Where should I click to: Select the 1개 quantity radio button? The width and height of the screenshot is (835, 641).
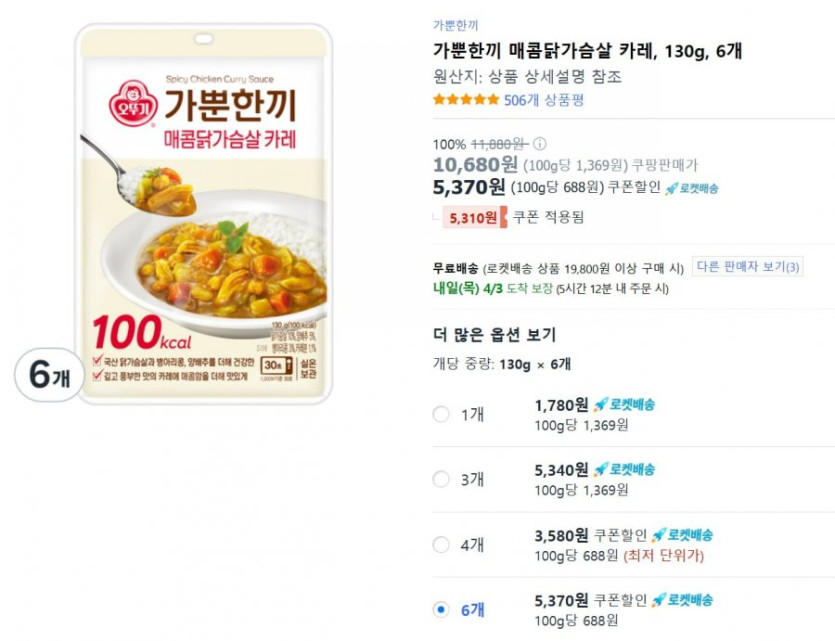(x=441, y=414)
